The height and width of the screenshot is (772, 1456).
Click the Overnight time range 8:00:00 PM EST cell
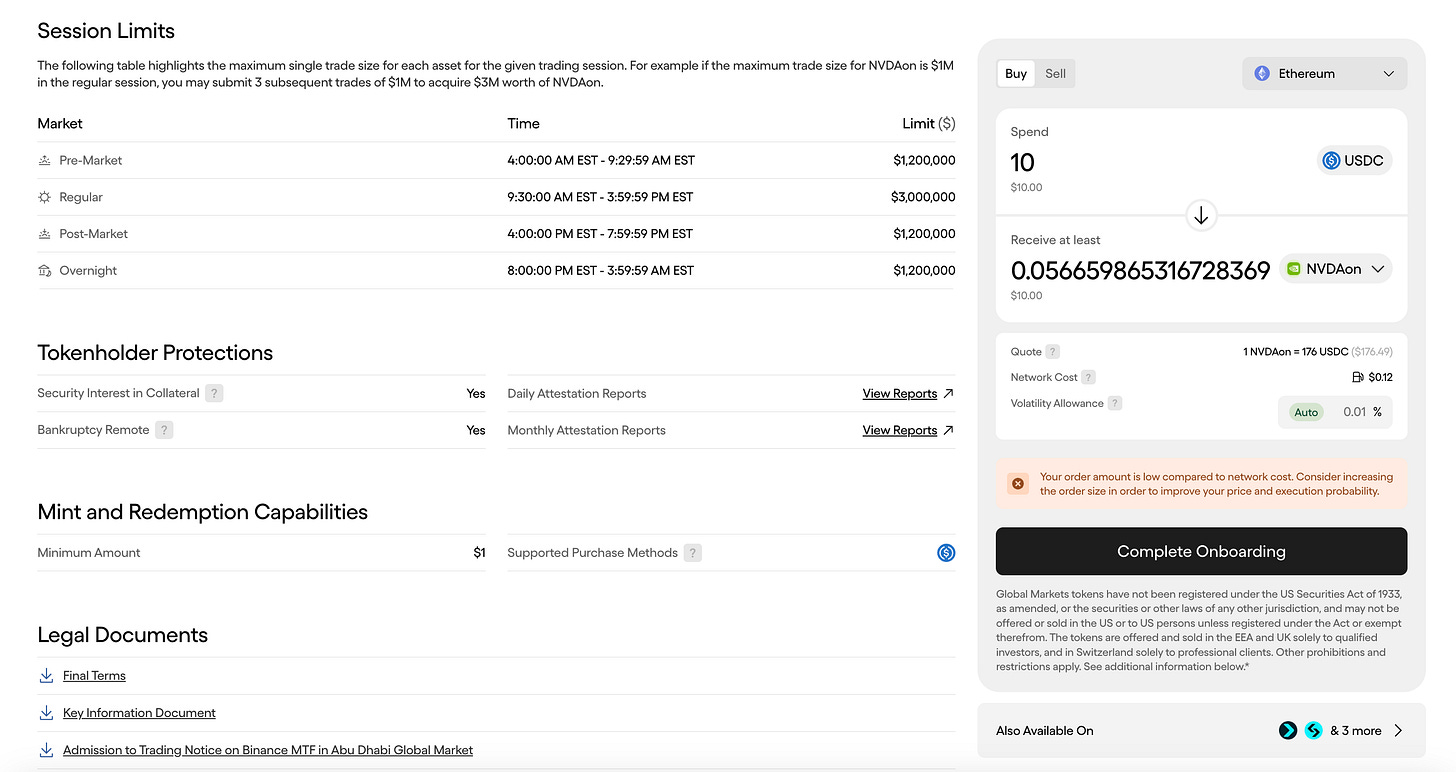click(x=601, y=271)
